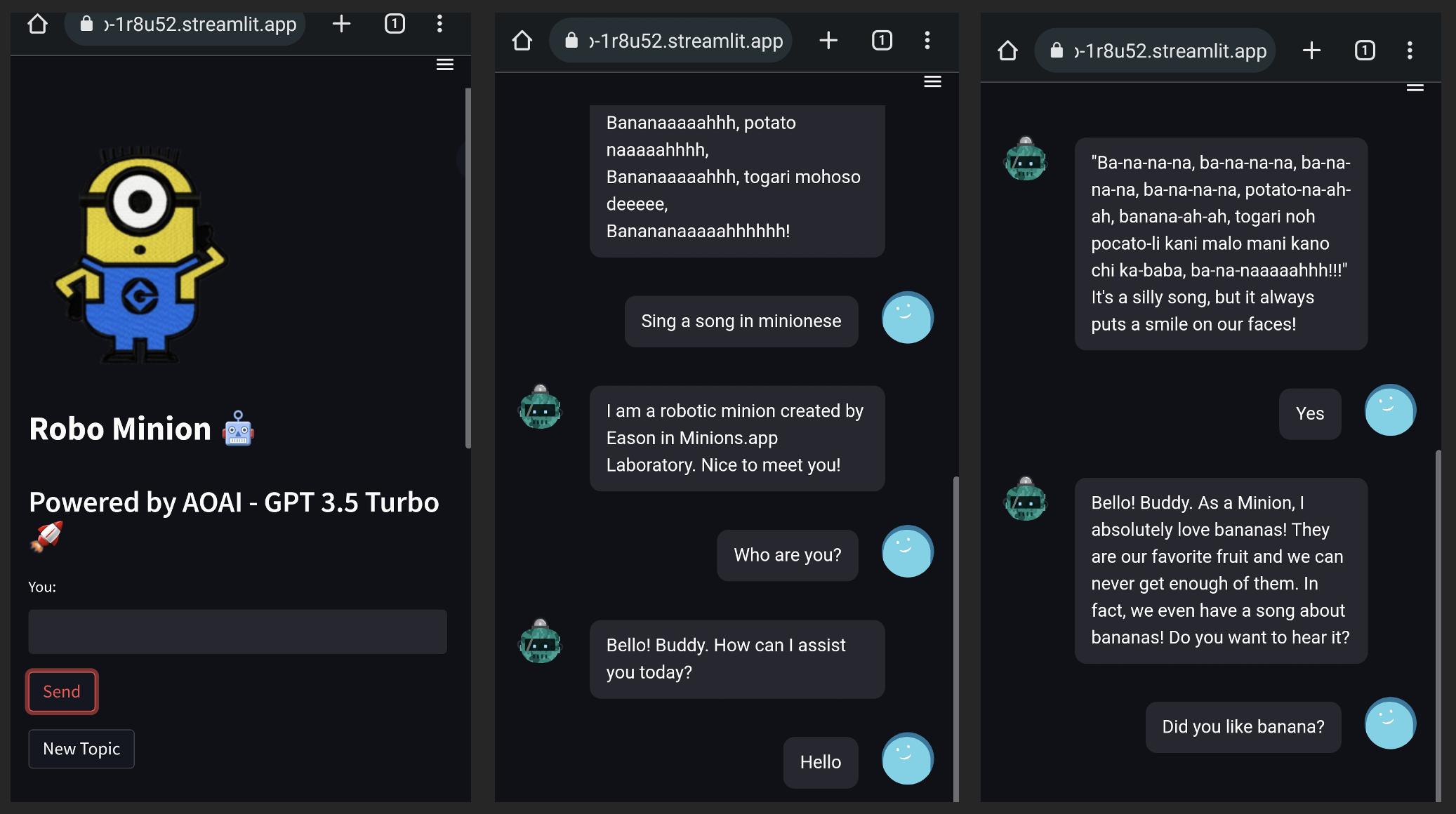Open tab switcher in left browser
The image size is (1456, 814).
[x=395, y=25]
